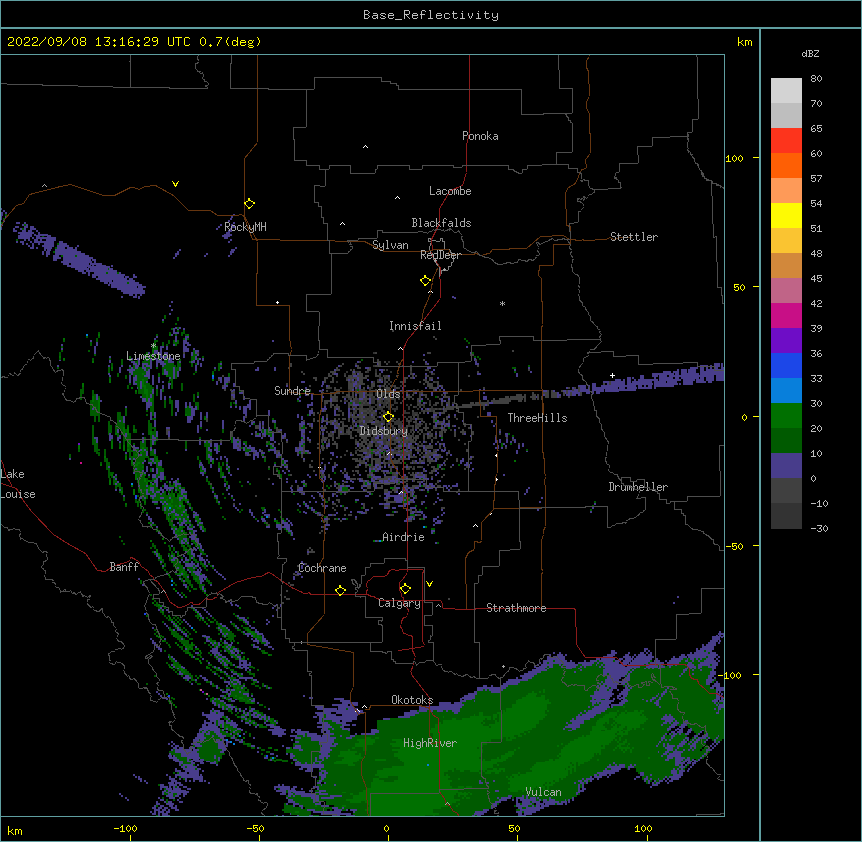The height and width of the screenshot is (842, 862).
Task: Click the yellow v marker near Calgary east
Action: click(x=429, y=584)
